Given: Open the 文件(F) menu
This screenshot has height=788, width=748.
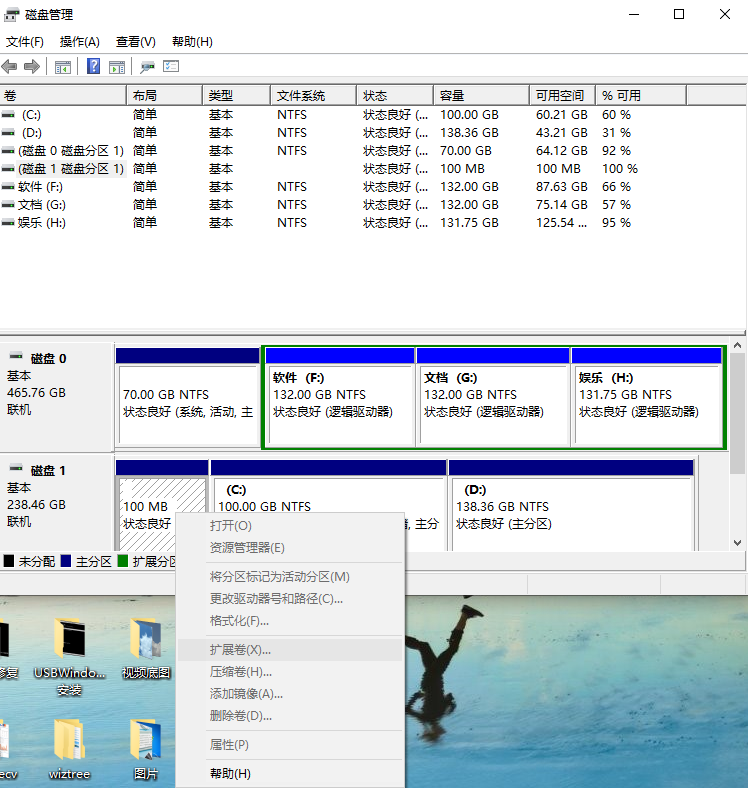Looking at the screenshot, I should click(x=25, y=42).
